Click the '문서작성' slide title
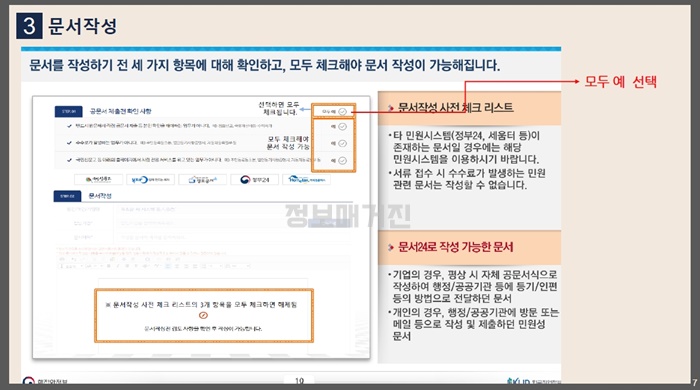700x390 pixels. tap(82, 26)
